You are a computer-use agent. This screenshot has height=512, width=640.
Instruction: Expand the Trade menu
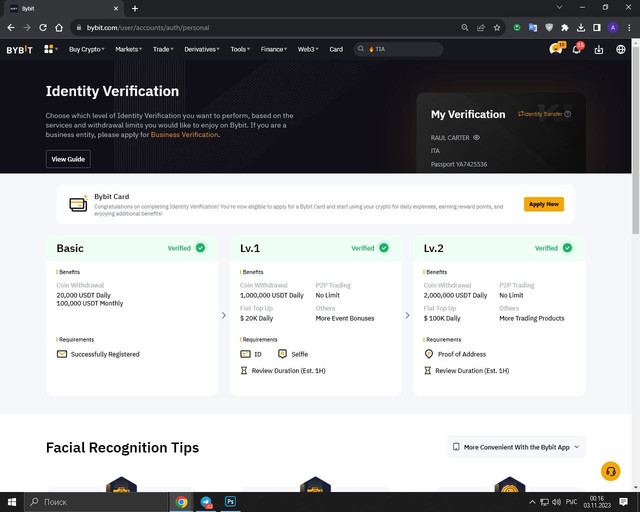(163, 49)
